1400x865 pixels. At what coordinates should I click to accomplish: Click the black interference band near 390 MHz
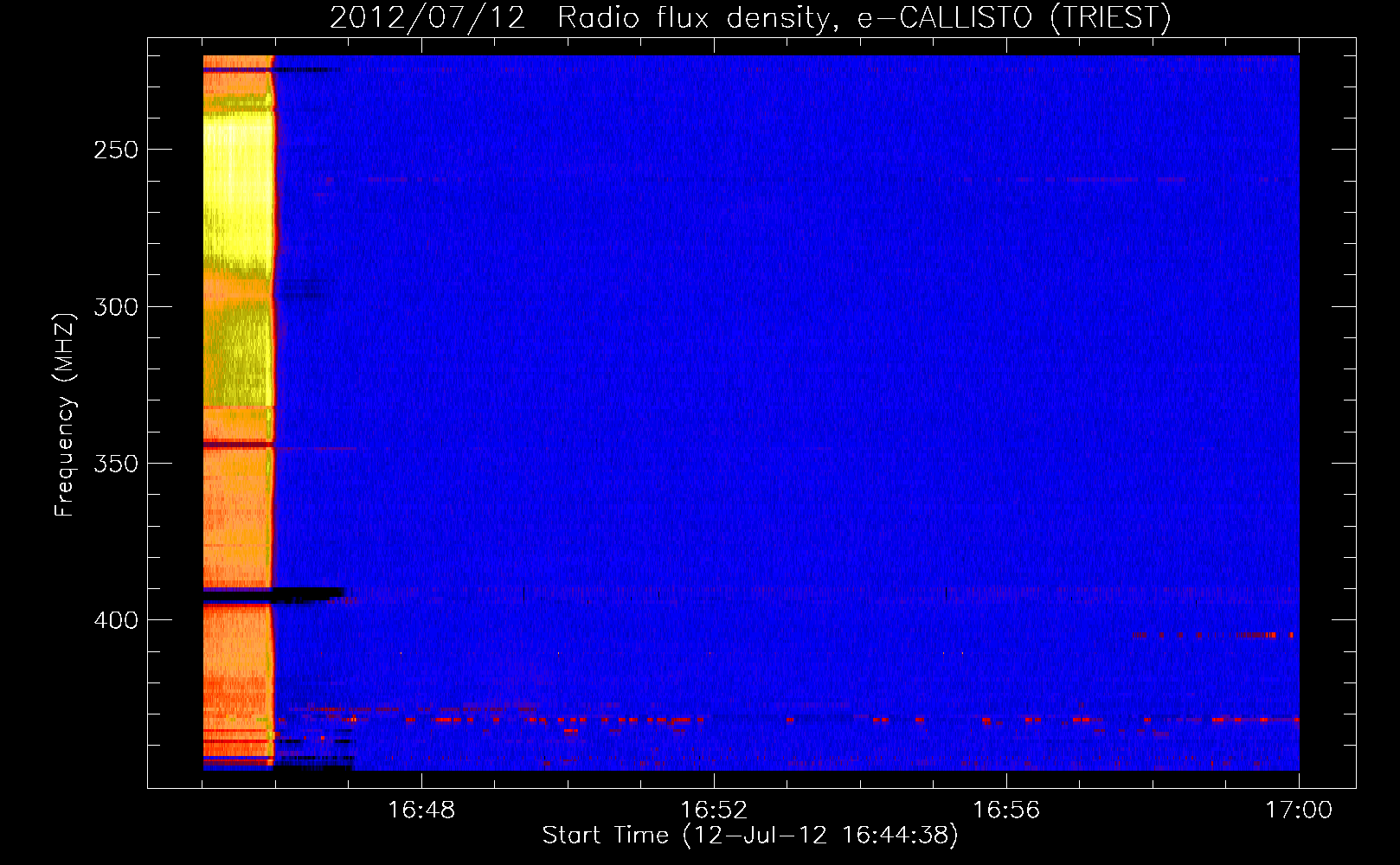click(x=274, y=595)
